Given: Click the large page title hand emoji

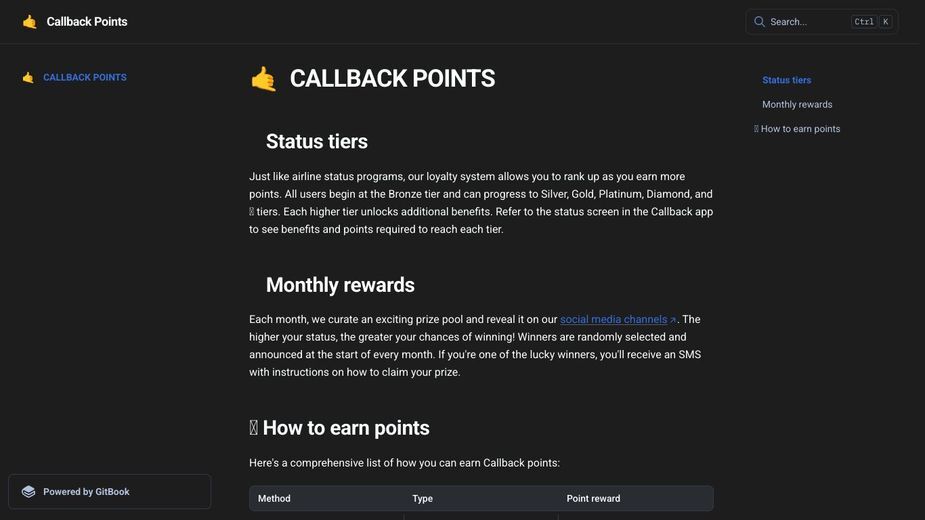Looking at the screenshot, I should click(263, 79).
